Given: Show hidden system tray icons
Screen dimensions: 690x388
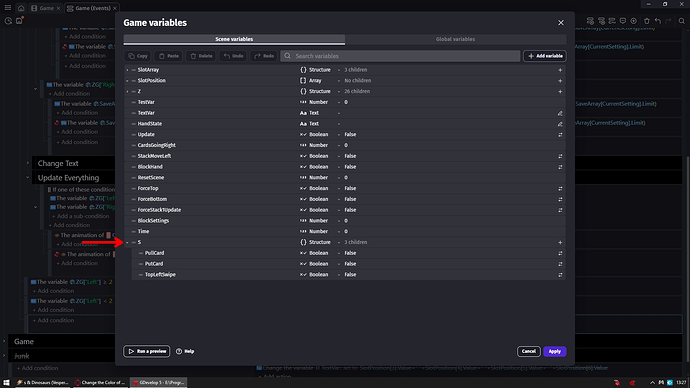Looking at the screenshot, I should pos(652,383).
